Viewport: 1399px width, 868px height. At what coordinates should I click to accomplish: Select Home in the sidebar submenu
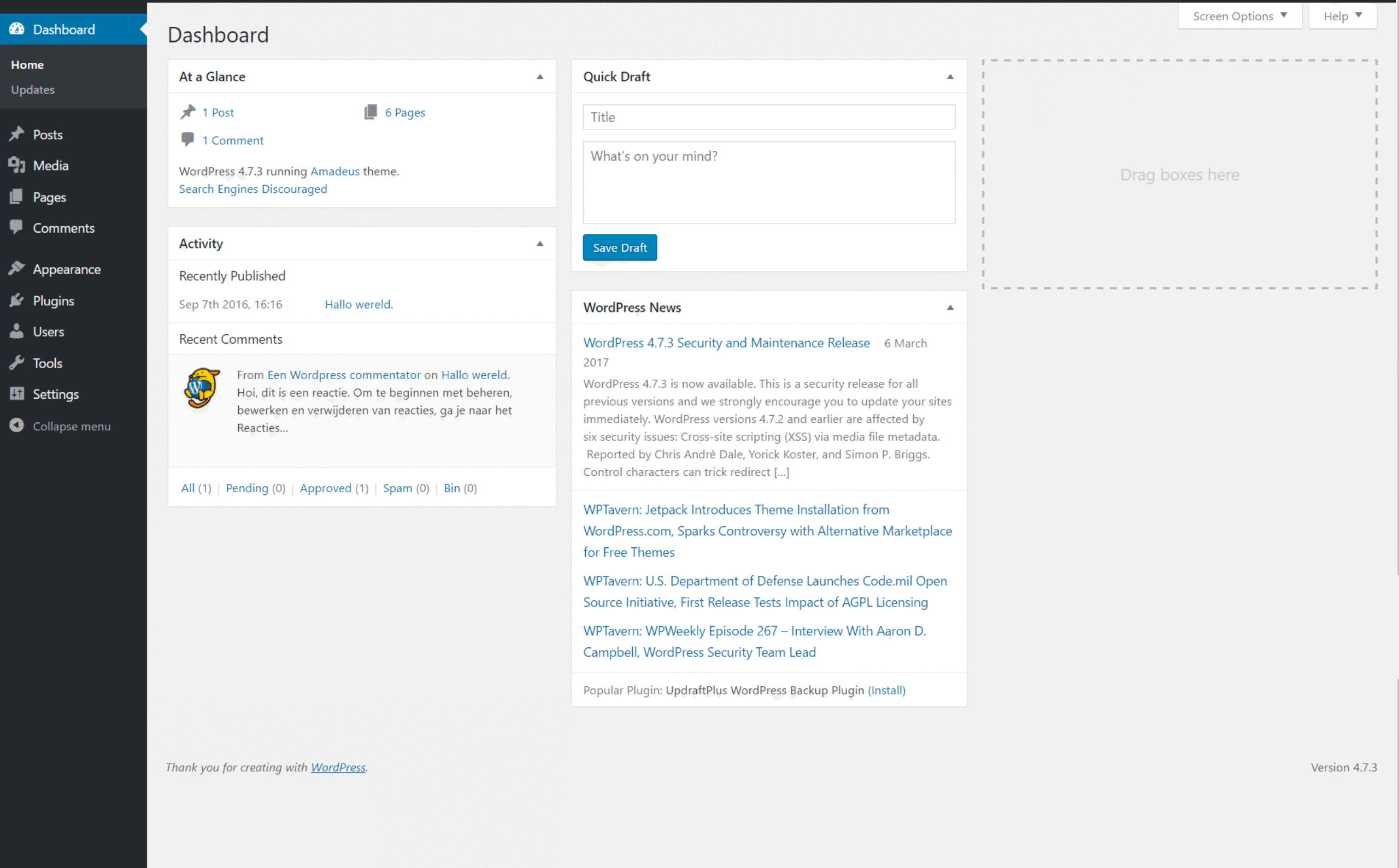pyautogui.click(x=27, y=65)
